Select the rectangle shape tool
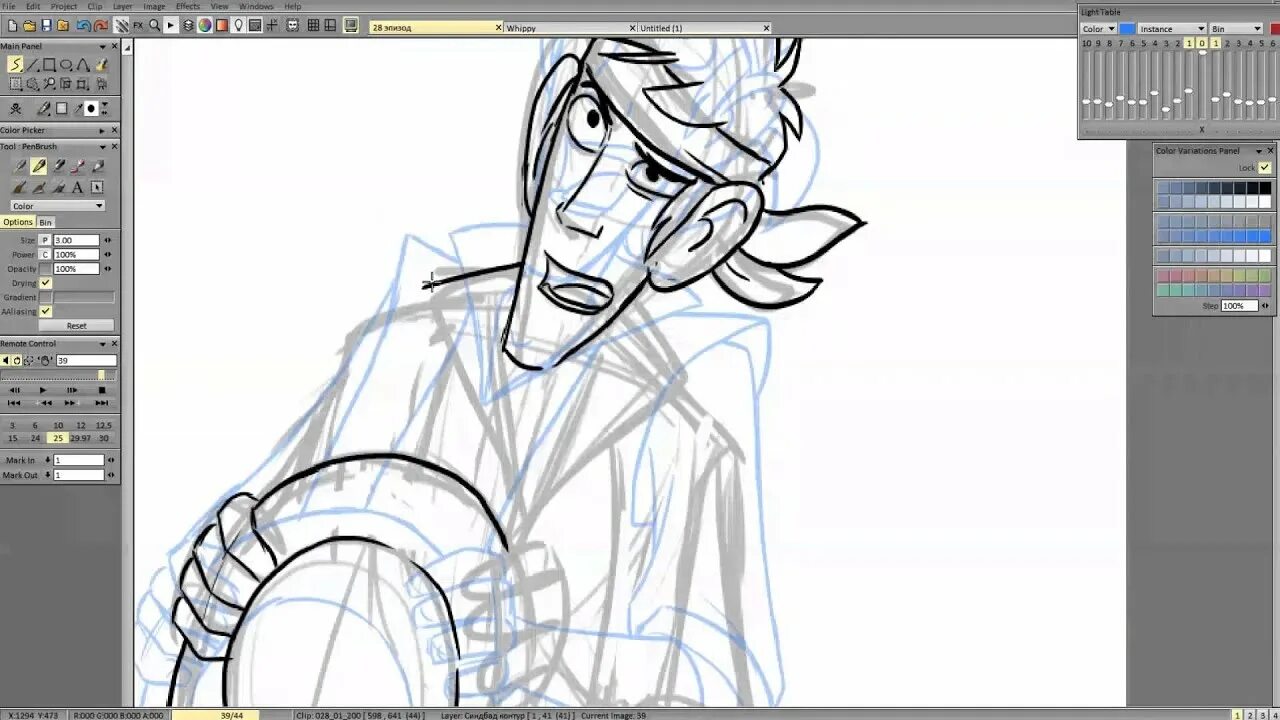The width and height of the screenshot is (1280, 720). point(49,64)
